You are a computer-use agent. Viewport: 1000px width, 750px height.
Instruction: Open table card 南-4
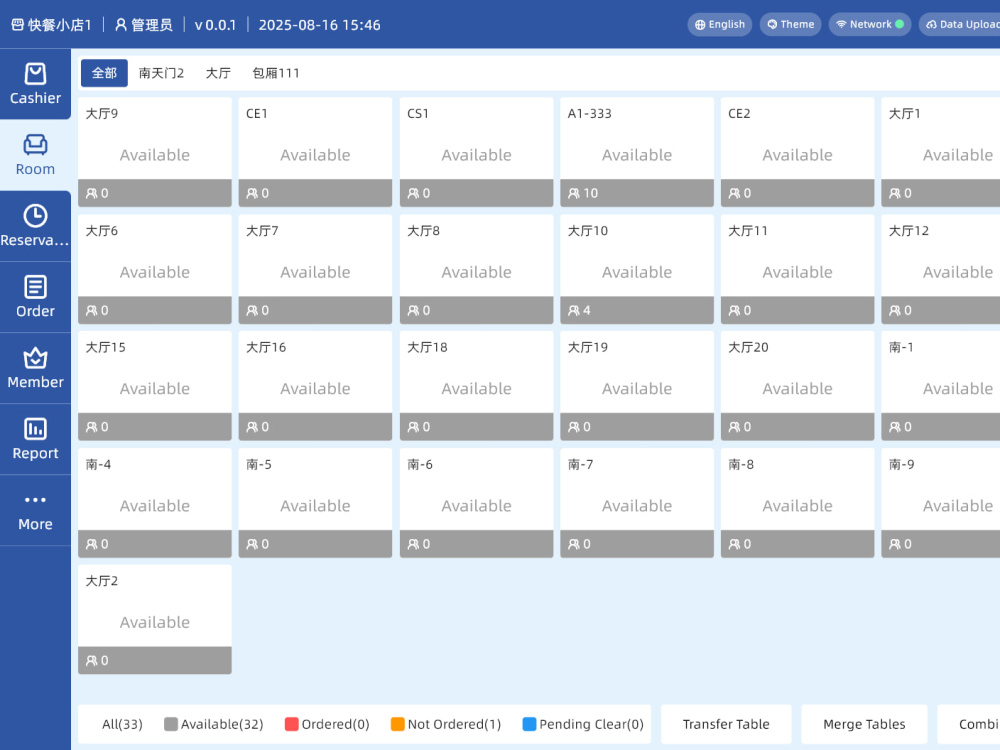pyautogui.click(x=155, y=503)
